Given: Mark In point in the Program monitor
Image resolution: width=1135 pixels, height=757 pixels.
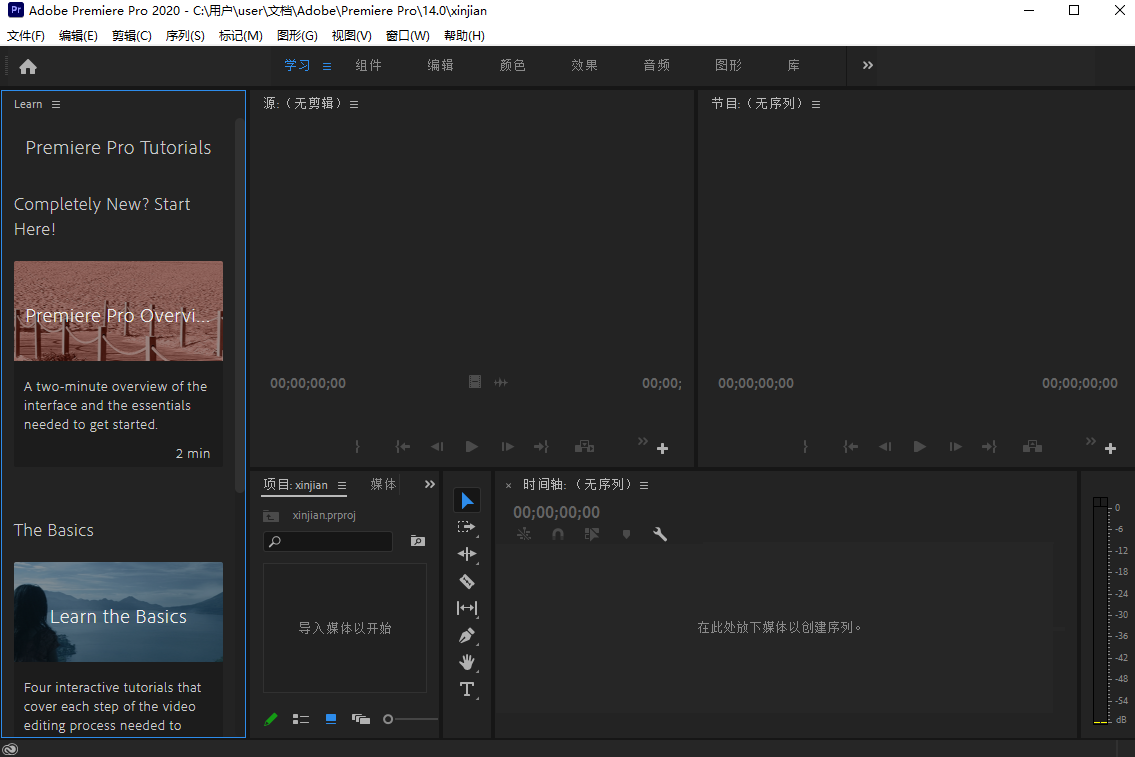Looking at the screenshot, I should 806,447.
